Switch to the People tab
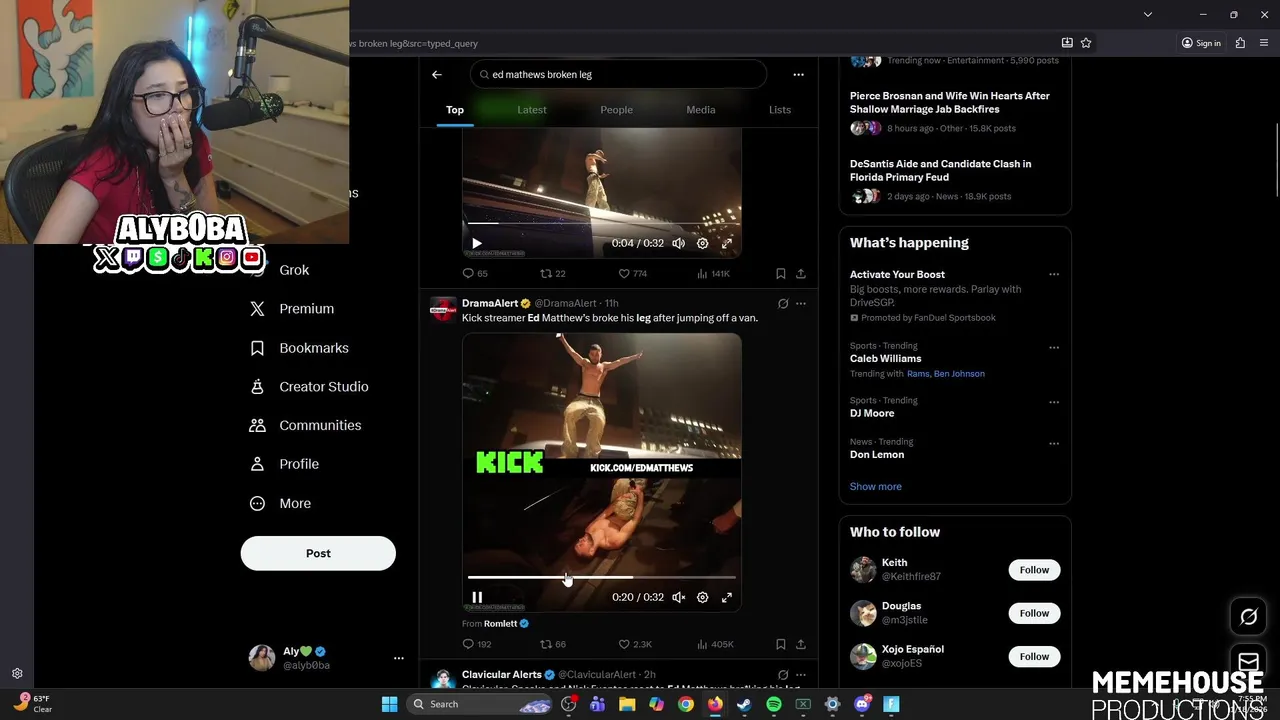The image size is (1280, 720). coord(616,110)
